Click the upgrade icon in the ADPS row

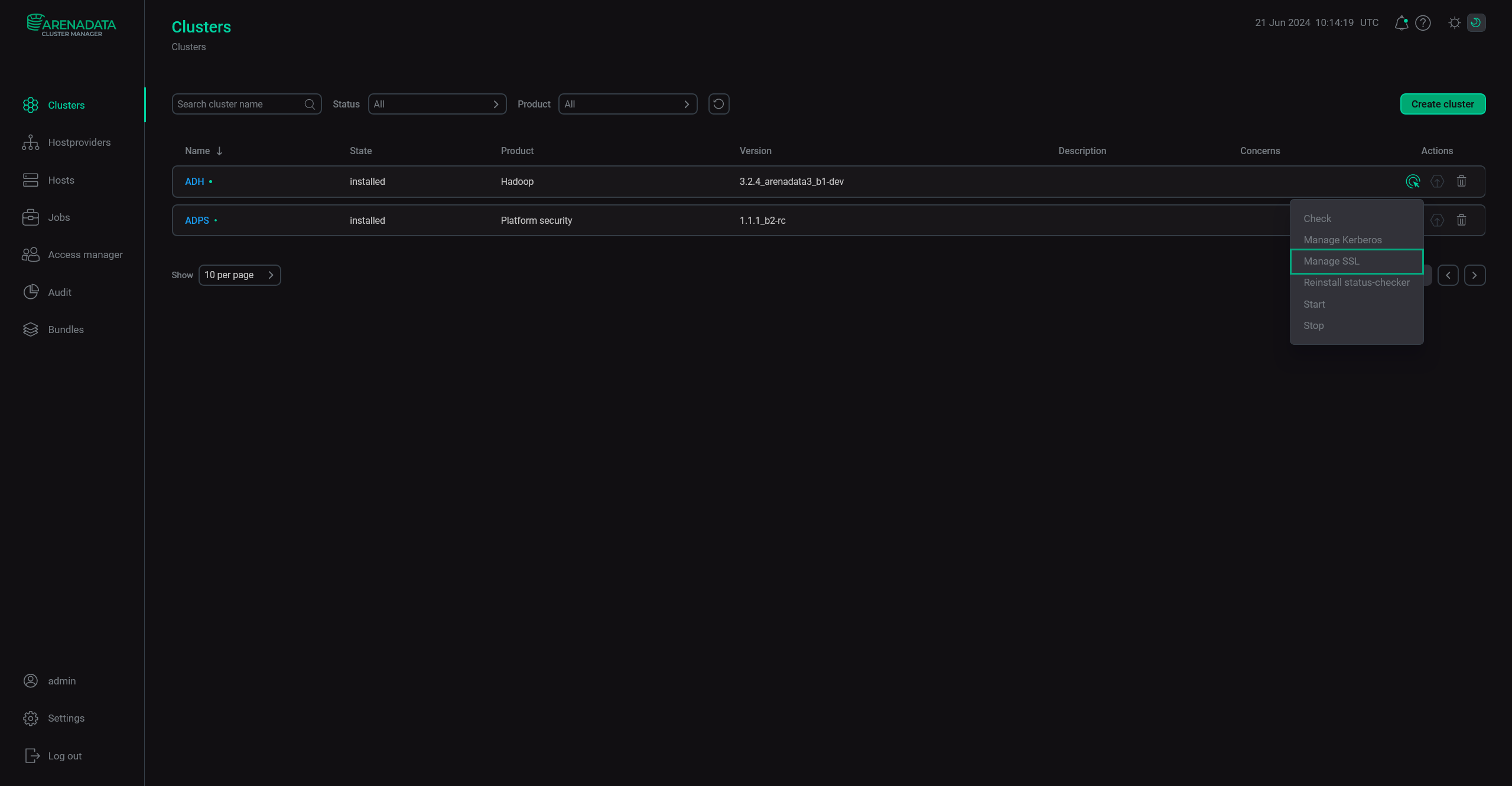(x=1437, y=220)
